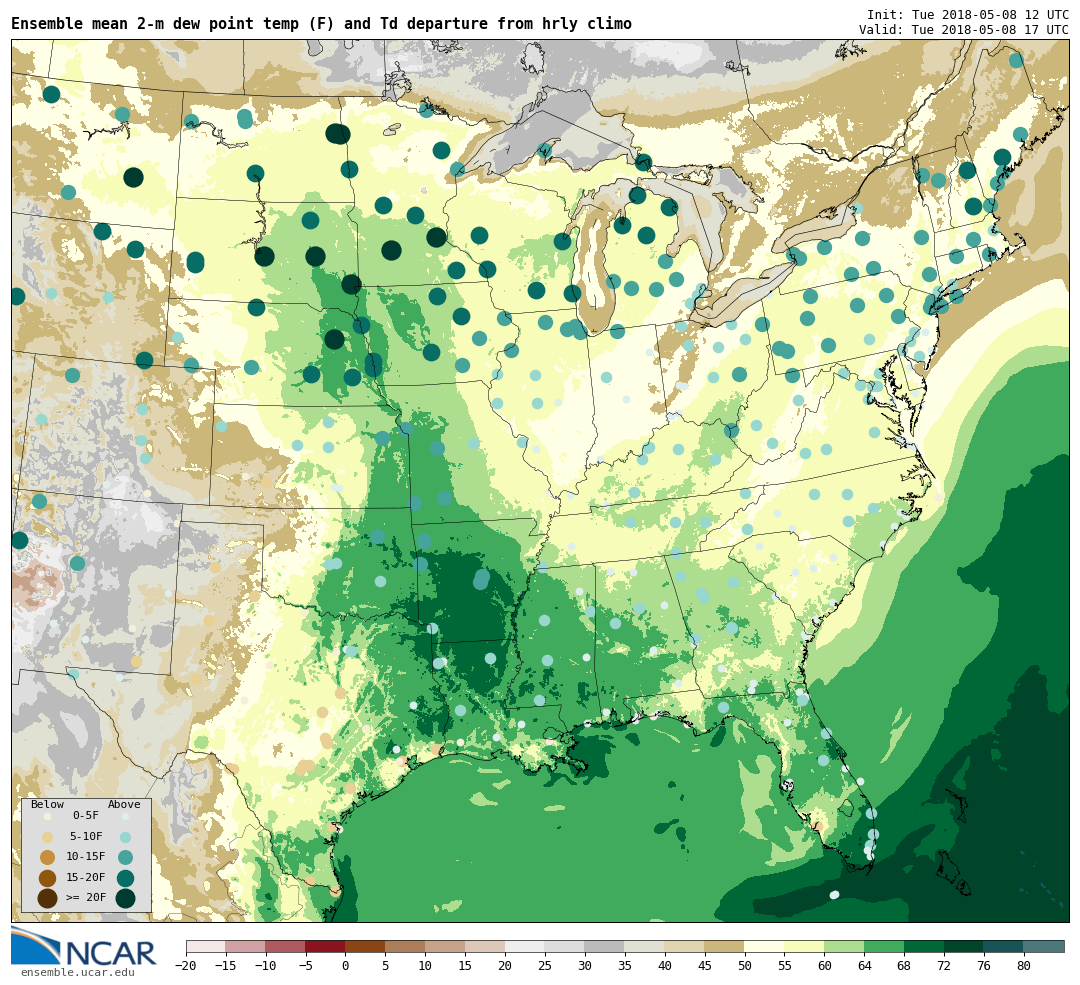Click the Valid time text
Viewport: 1080px width, 985px height.
click(963, 30)
